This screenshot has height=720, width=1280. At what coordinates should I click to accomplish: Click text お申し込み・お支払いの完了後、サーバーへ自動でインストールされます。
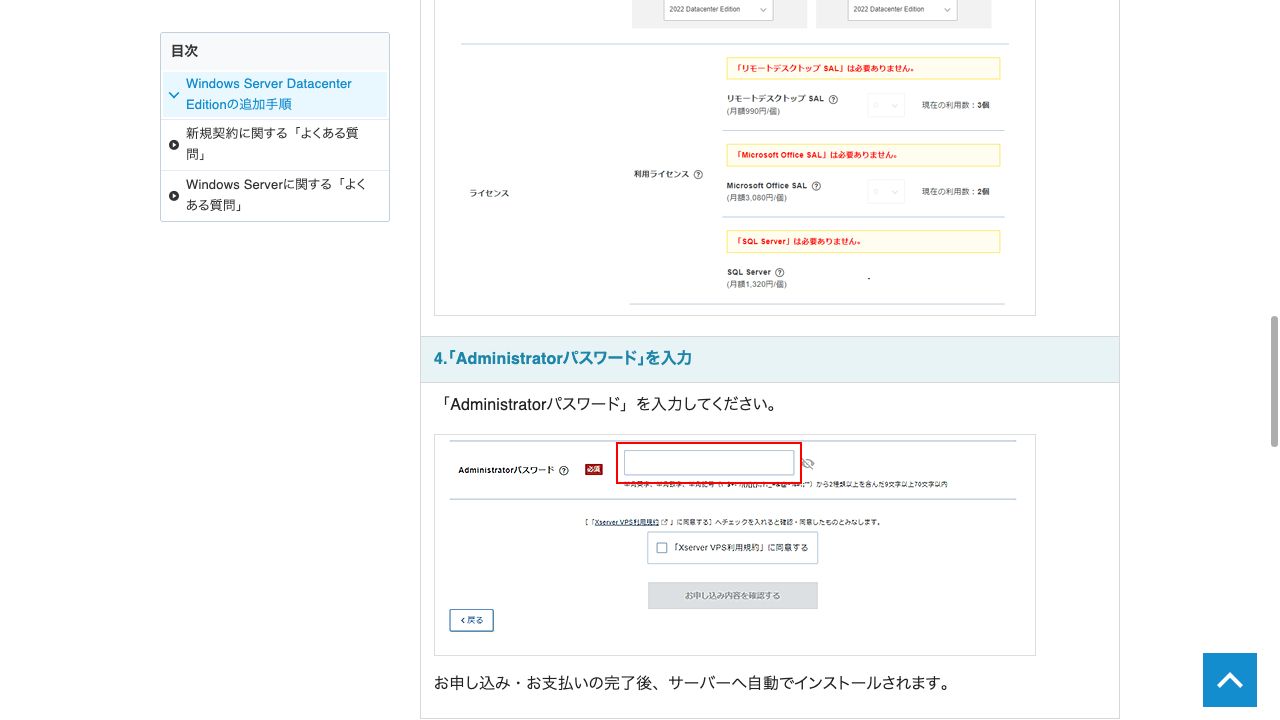pos(691,683)
